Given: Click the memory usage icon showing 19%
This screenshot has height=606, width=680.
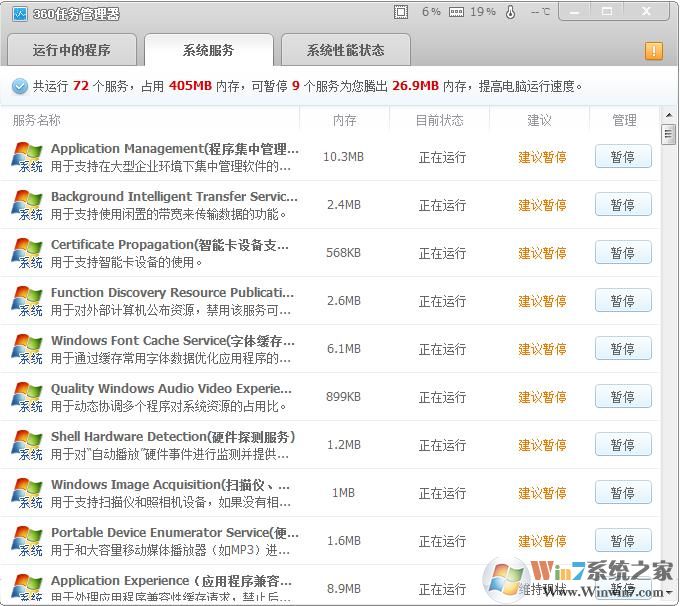Looking at the screenshot, I should pyautogui.click(x=456, y=12).
